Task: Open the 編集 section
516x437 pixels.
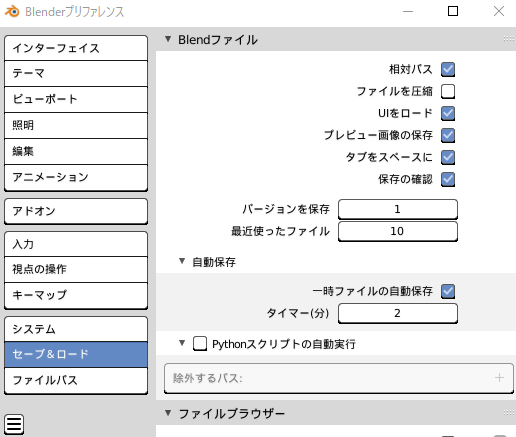Action: tap(76, 151)
